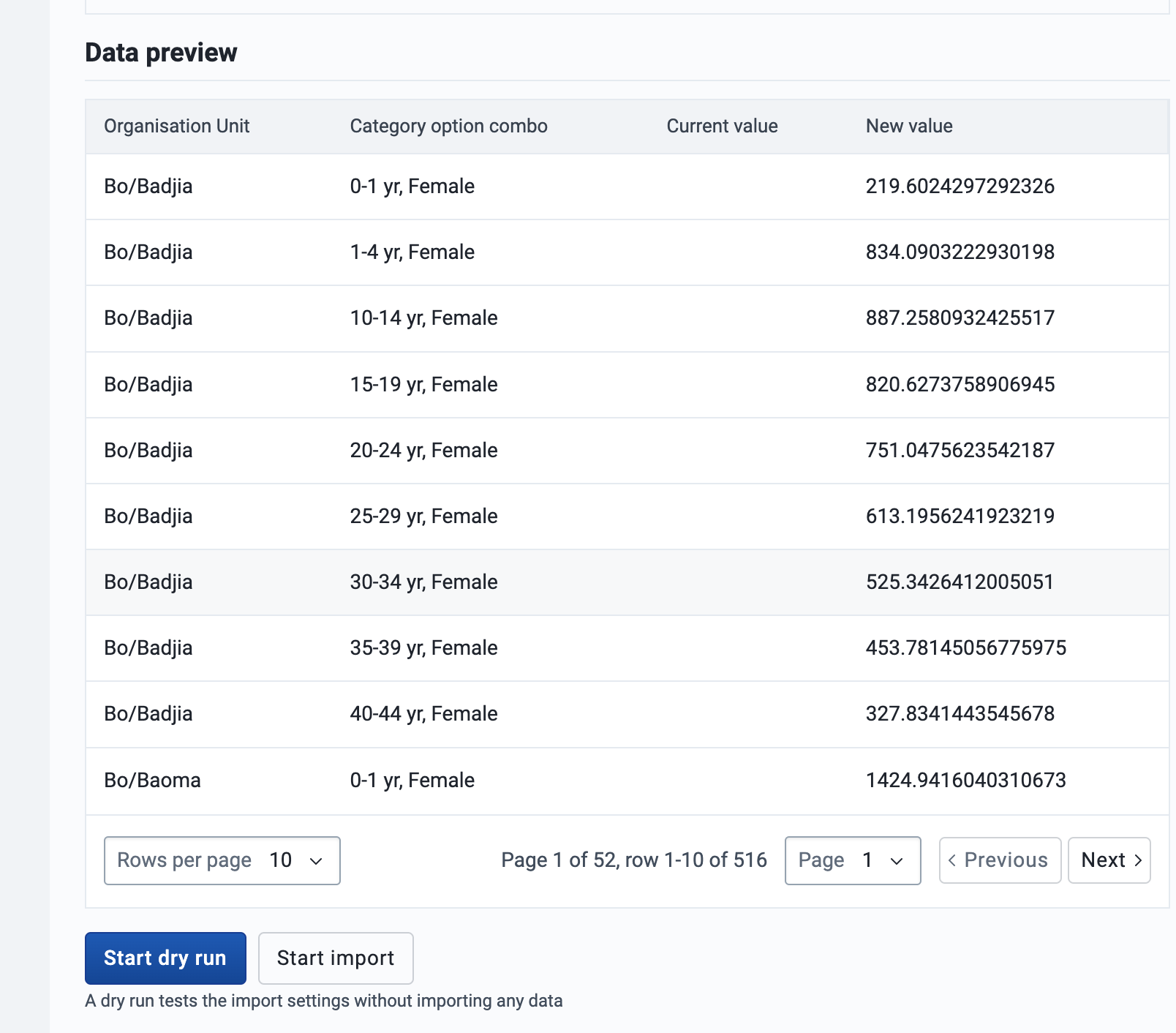
Task: Sort by the New value column
Action: point(909,126)
